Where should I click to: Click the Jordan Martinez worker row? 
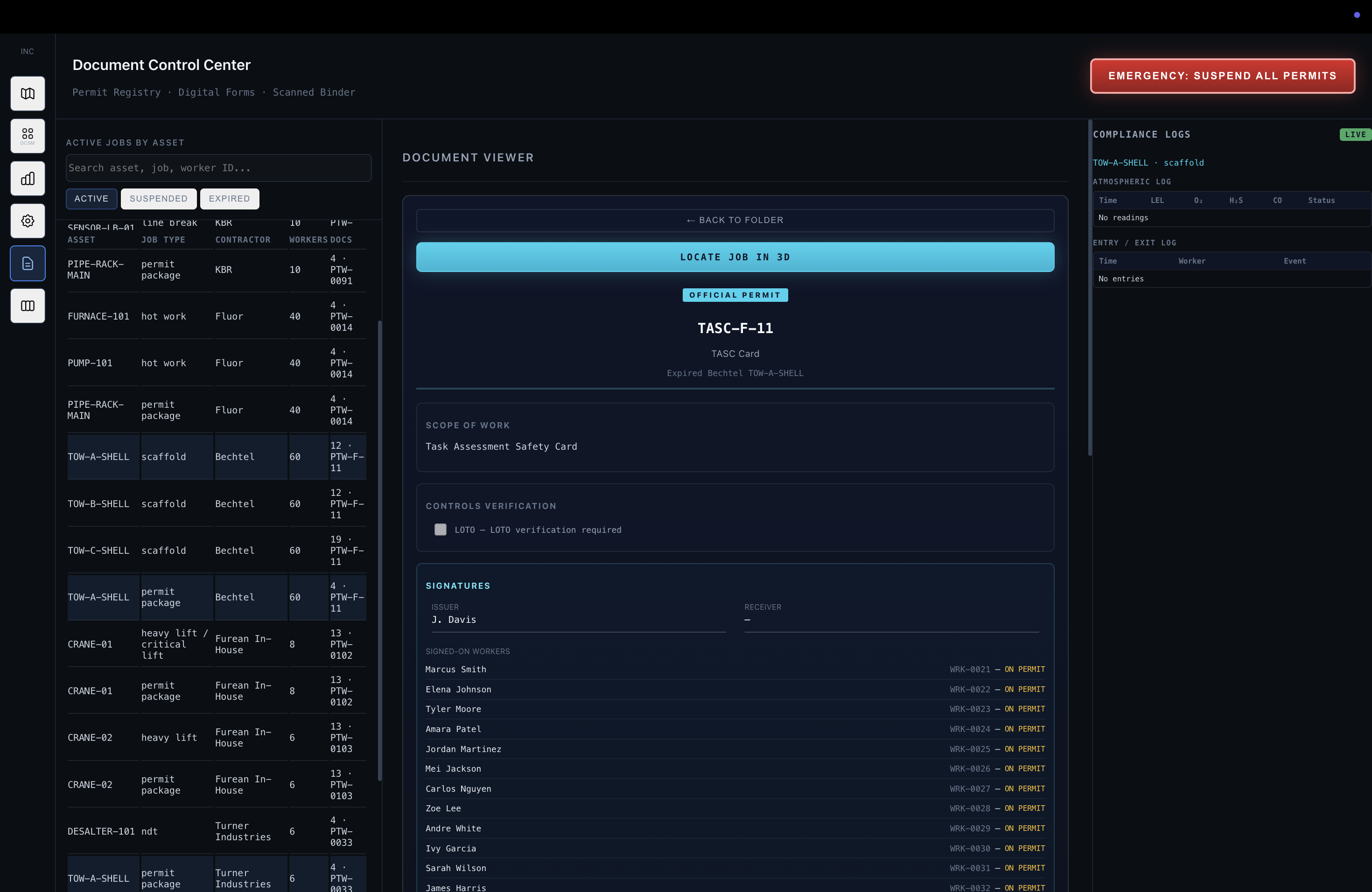tap(735, 749)
